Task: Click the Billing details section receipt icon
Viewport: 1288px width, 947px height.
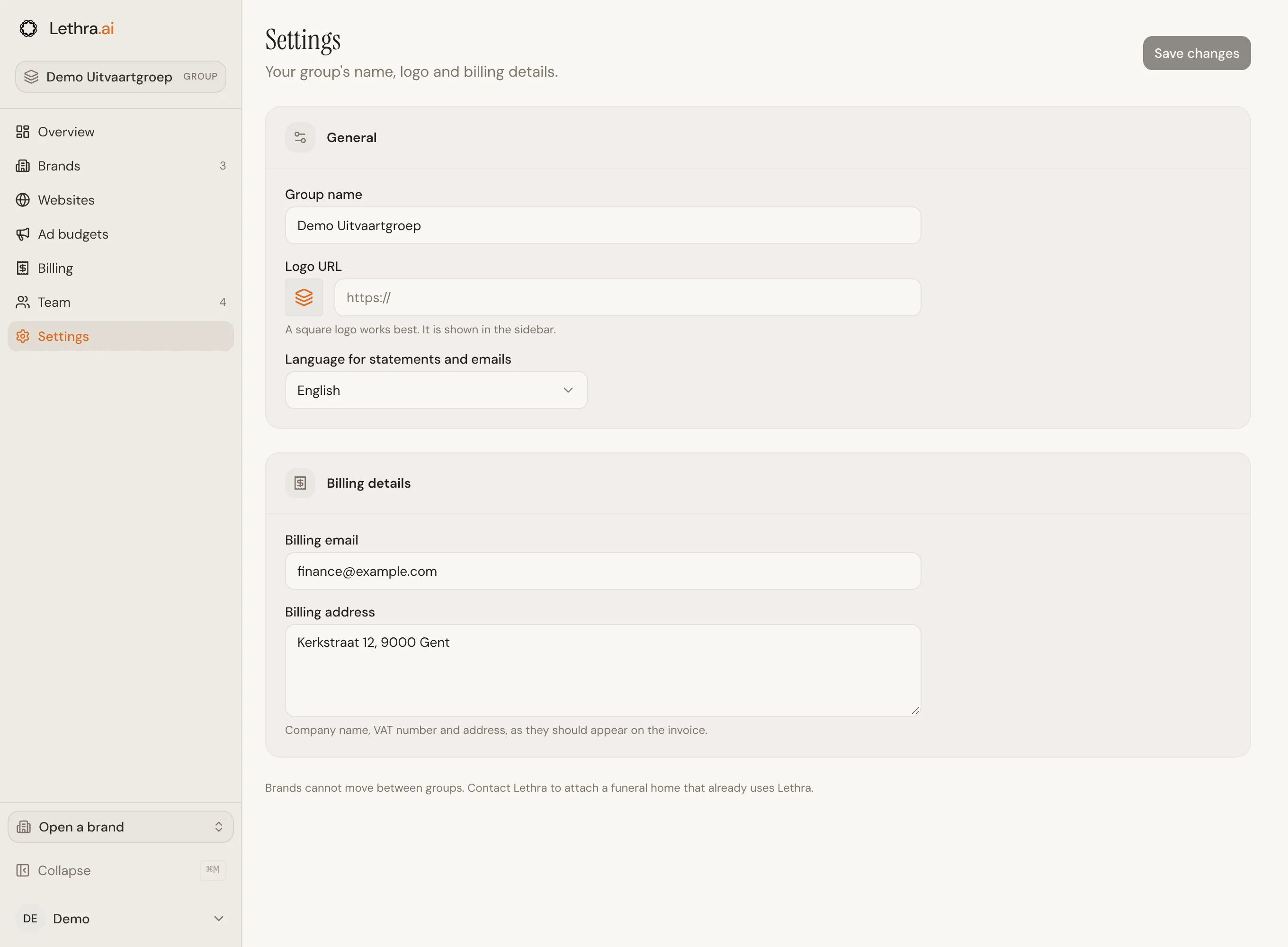Action: 300,483
